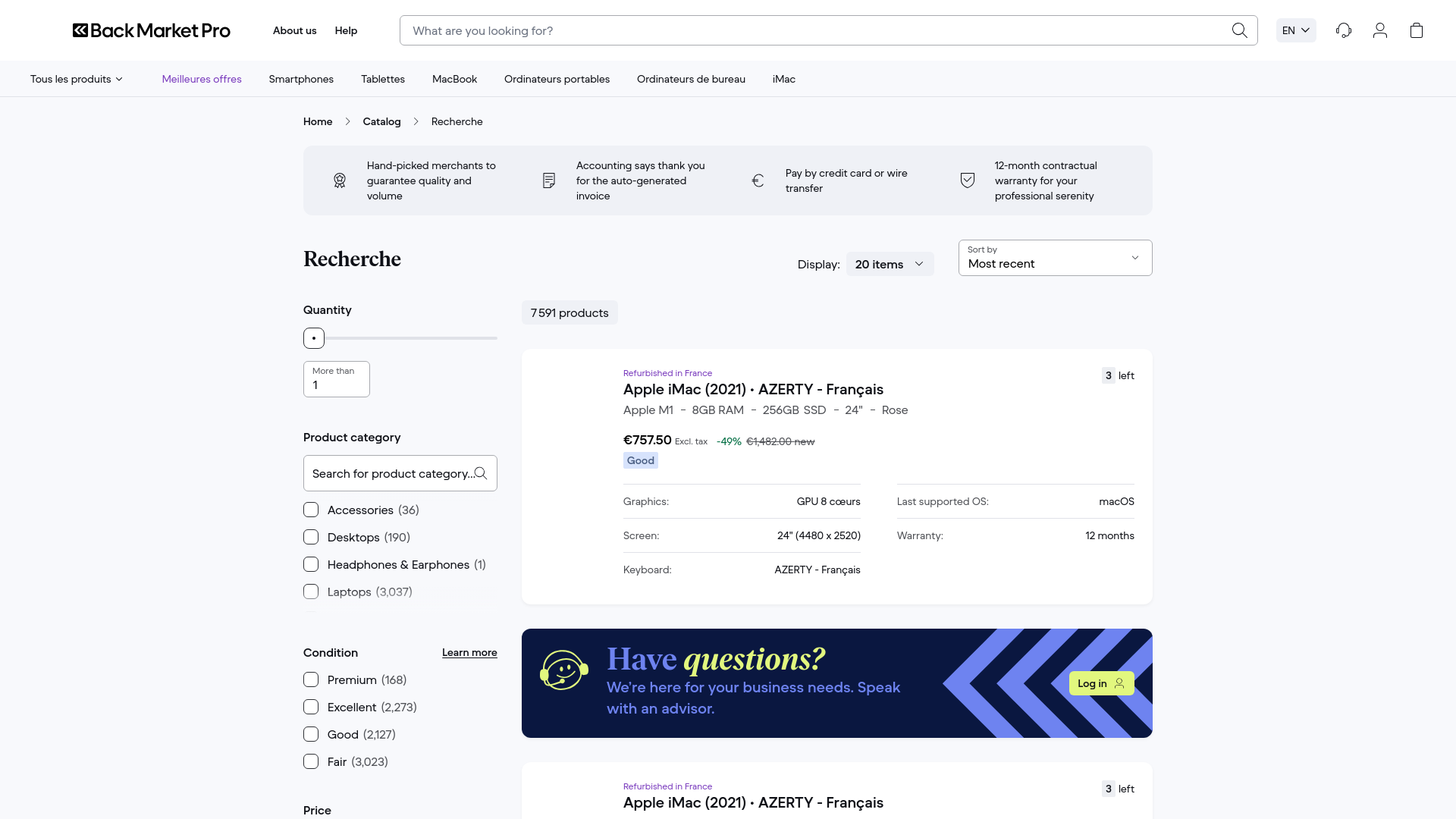Click the Good condition badge on first iMac
Screen dimensions: 1456x819
coord(641,460)
